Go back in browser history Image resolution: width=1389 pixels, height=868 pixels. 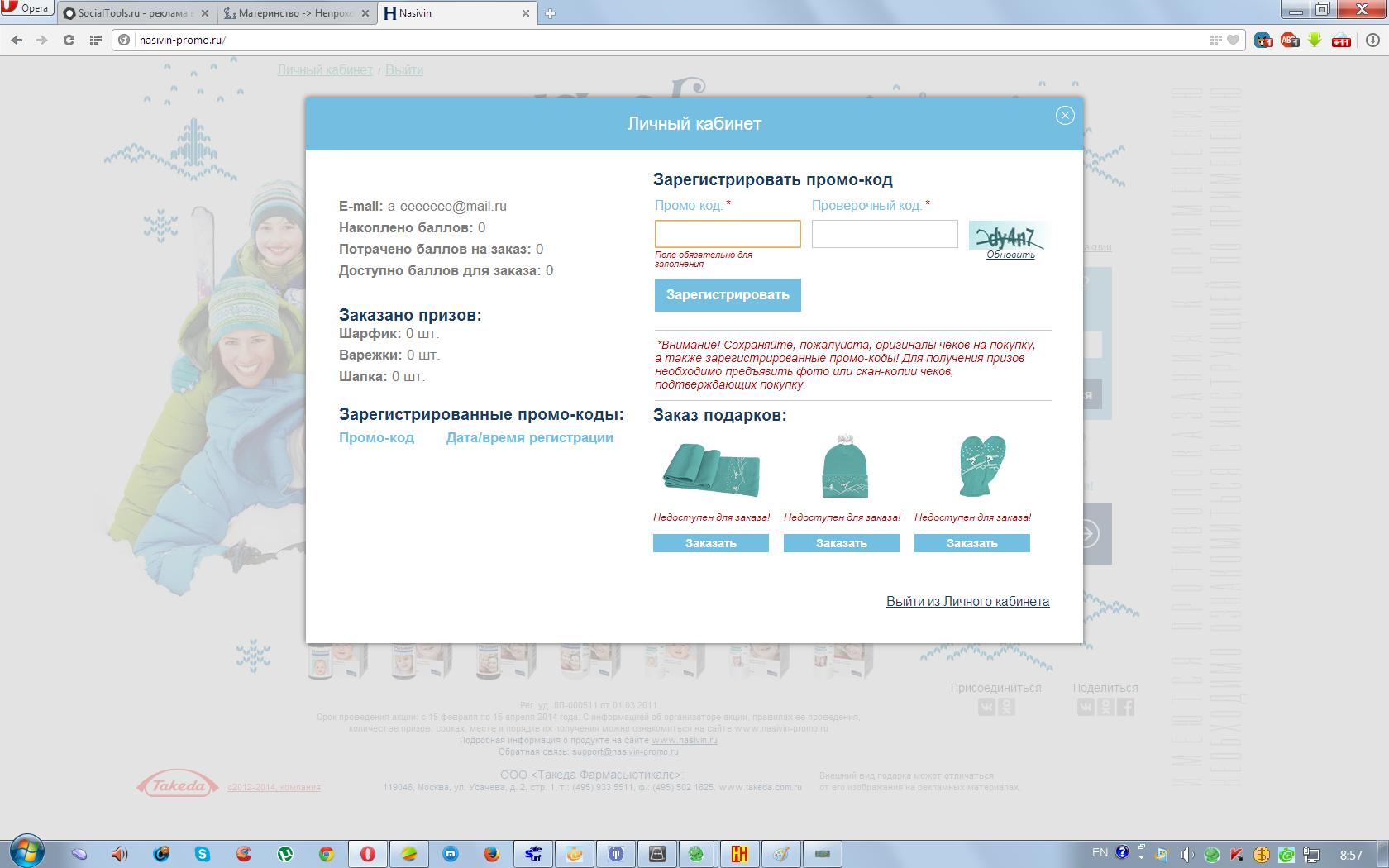tap(17, 40)
